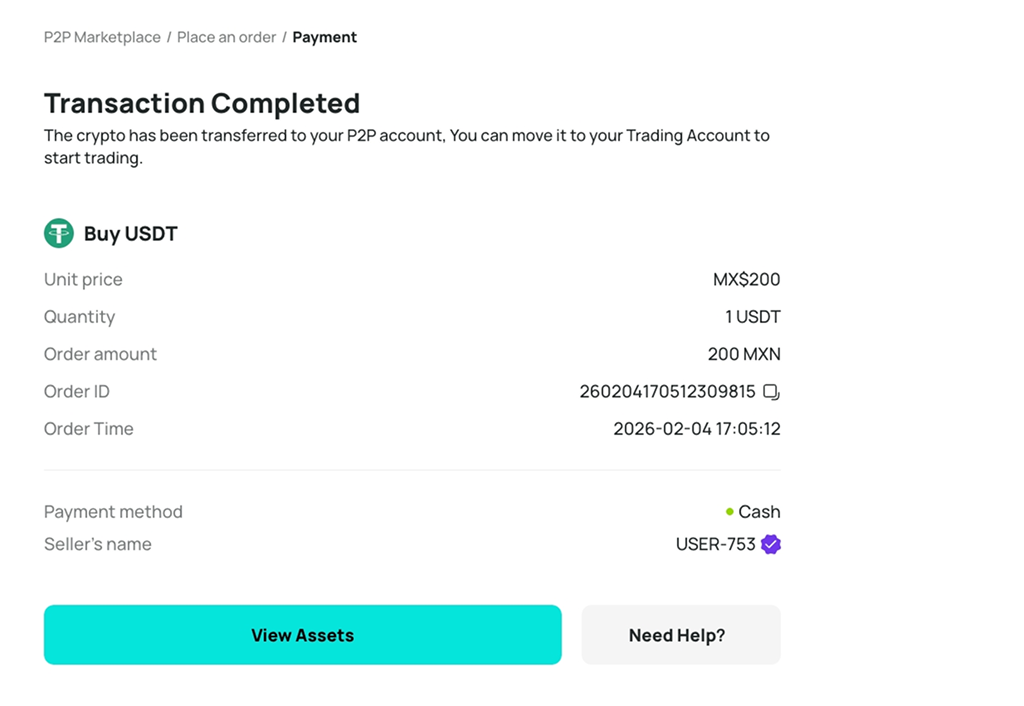The height and width of the screenshot is (706, 1024).
Task: Select the Order ID number 260204170512309815
Action: (667, 391)
